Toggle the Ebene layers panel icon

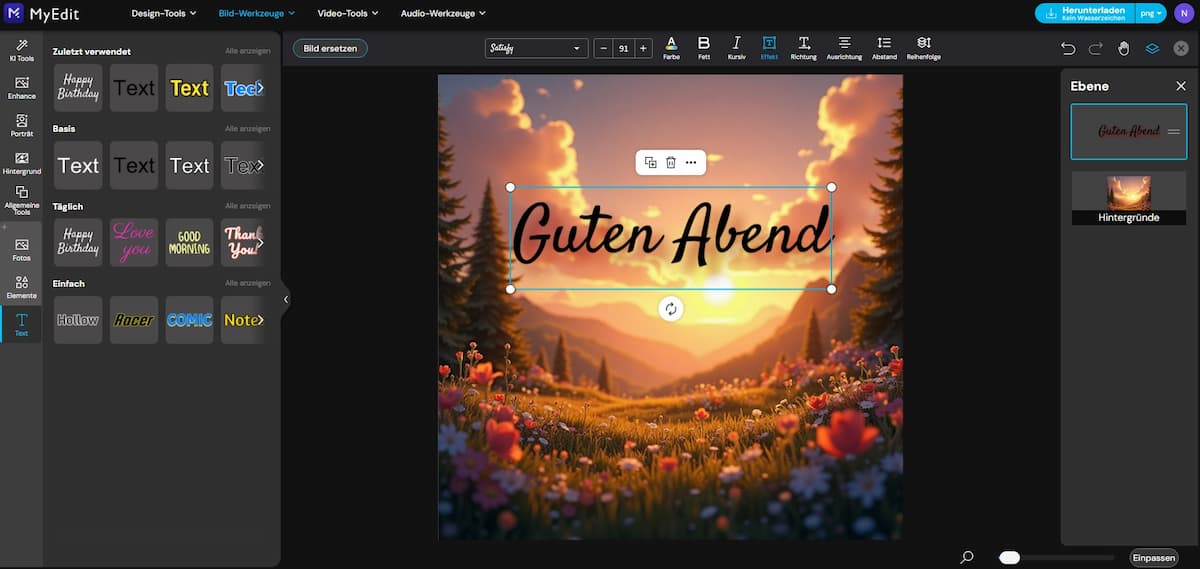coord(1152,48)
